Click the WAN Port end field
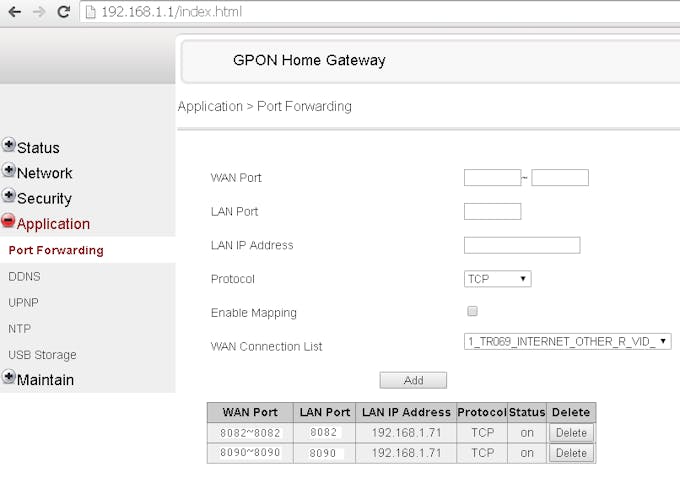680x478 pixels. pos(560,177)
